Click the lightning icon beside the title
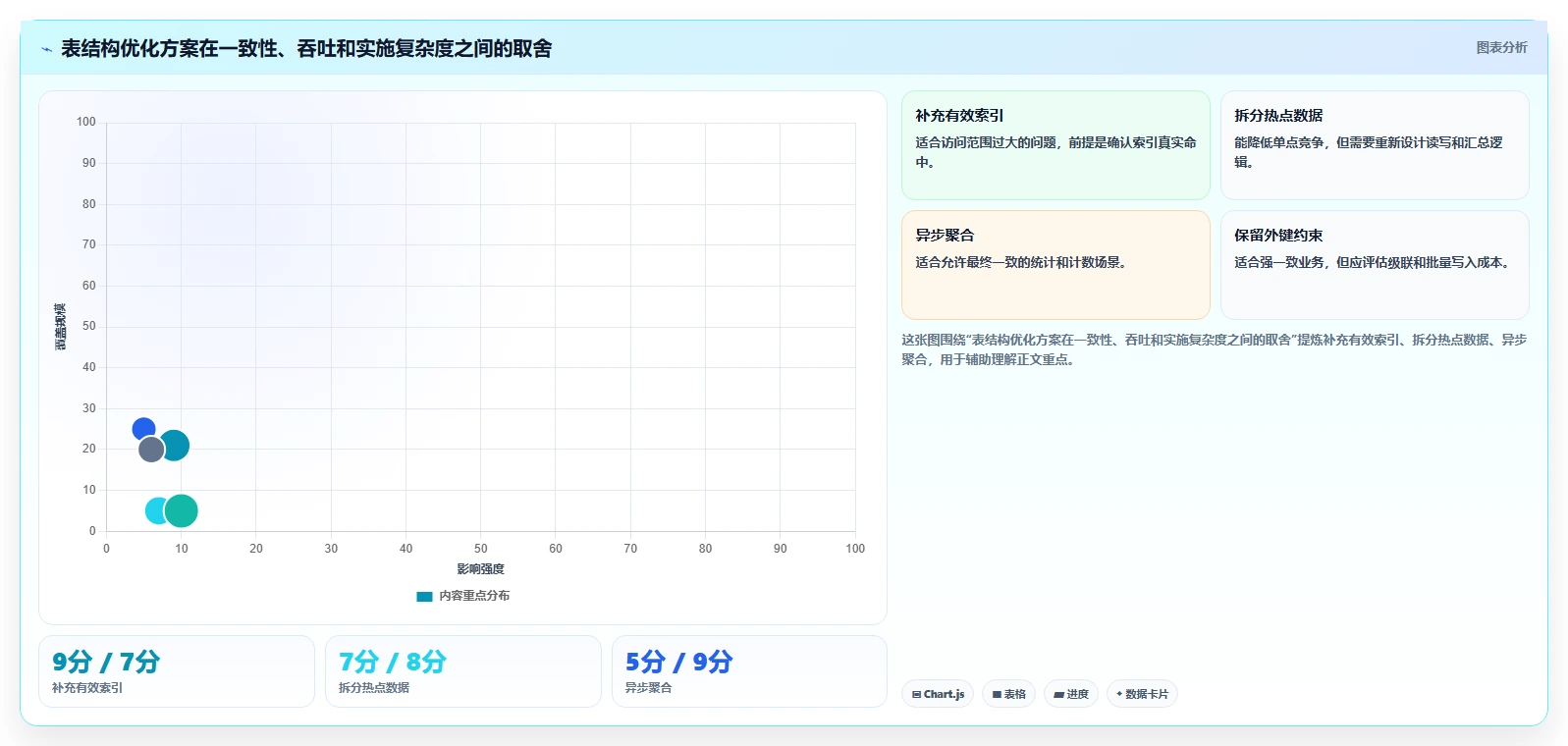Image resolution: width=1568 pixels, height=746 pixels. pos(46,49)
